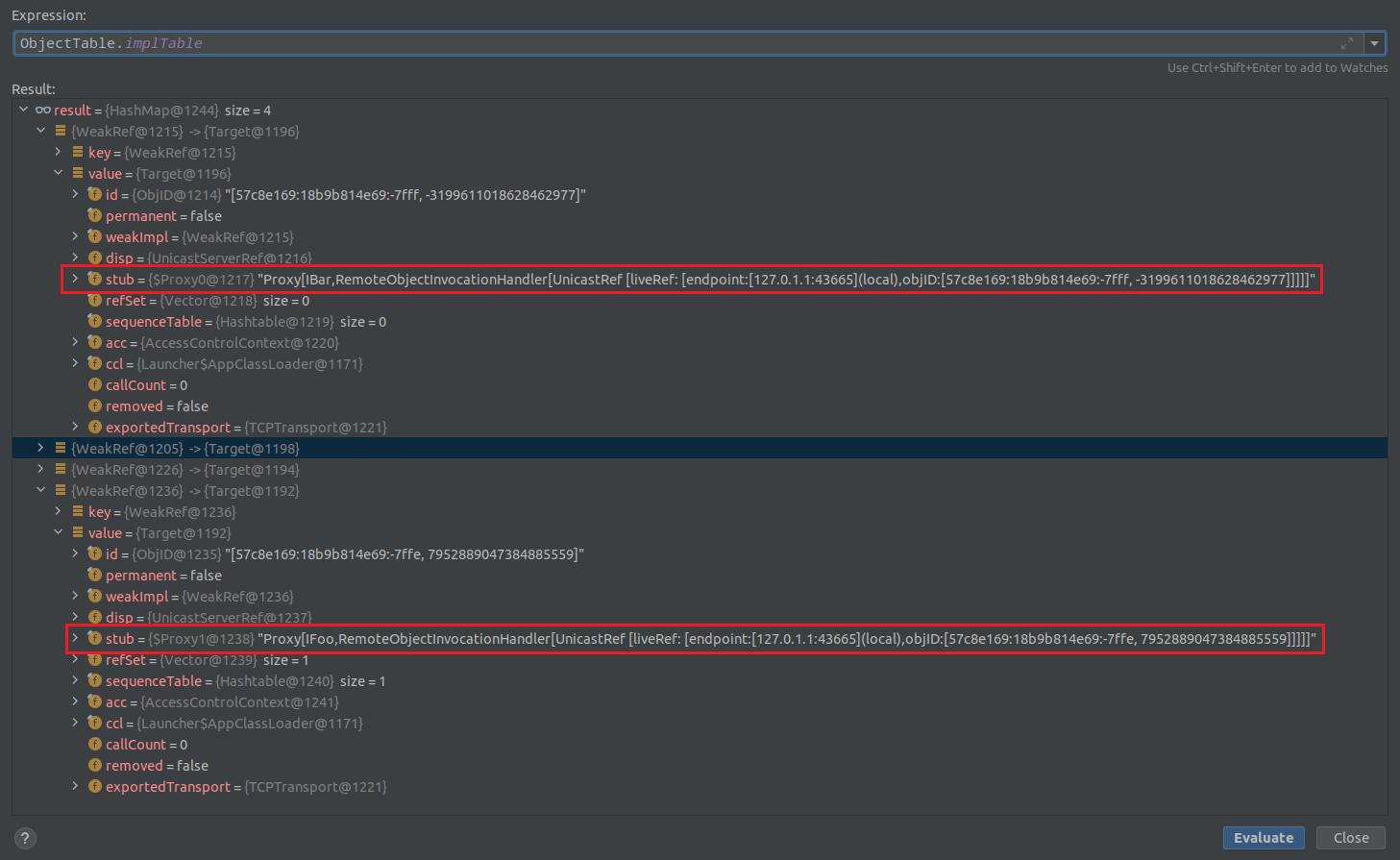Click the field icon next to callCount under Target@1196
Image resolution: width=1400 pixels, height=860 pixels.
[x=94, y=384]
